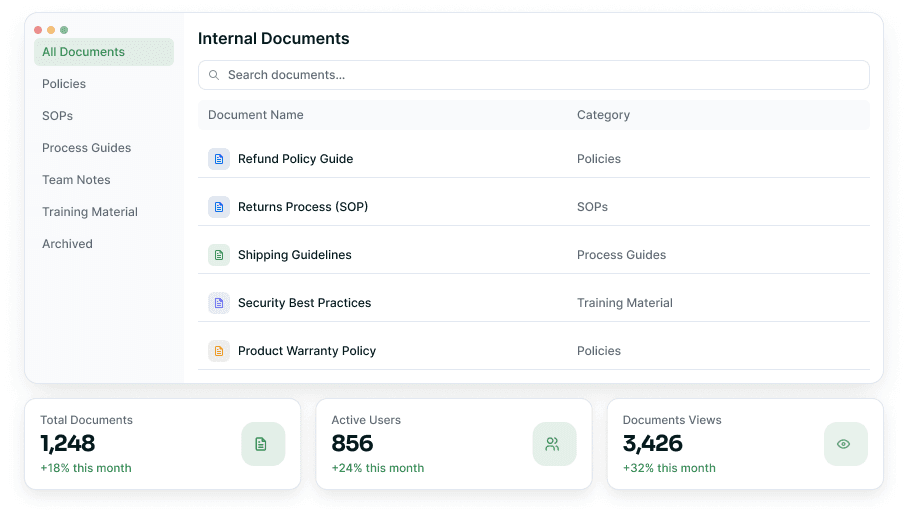This screenshot has width=908, height=510.
Task: Click the Category column header
Action: click(x=603, y=115)
